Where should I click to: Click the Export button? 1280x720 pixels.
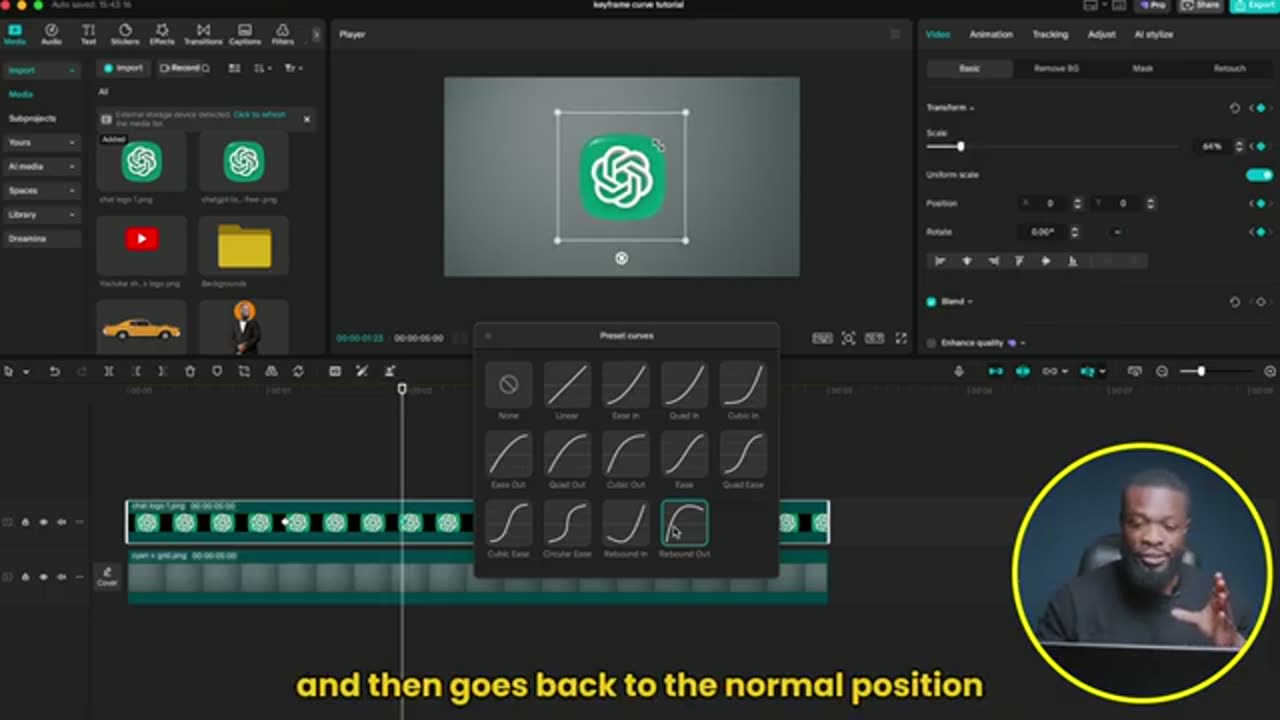coord(1253,5)
